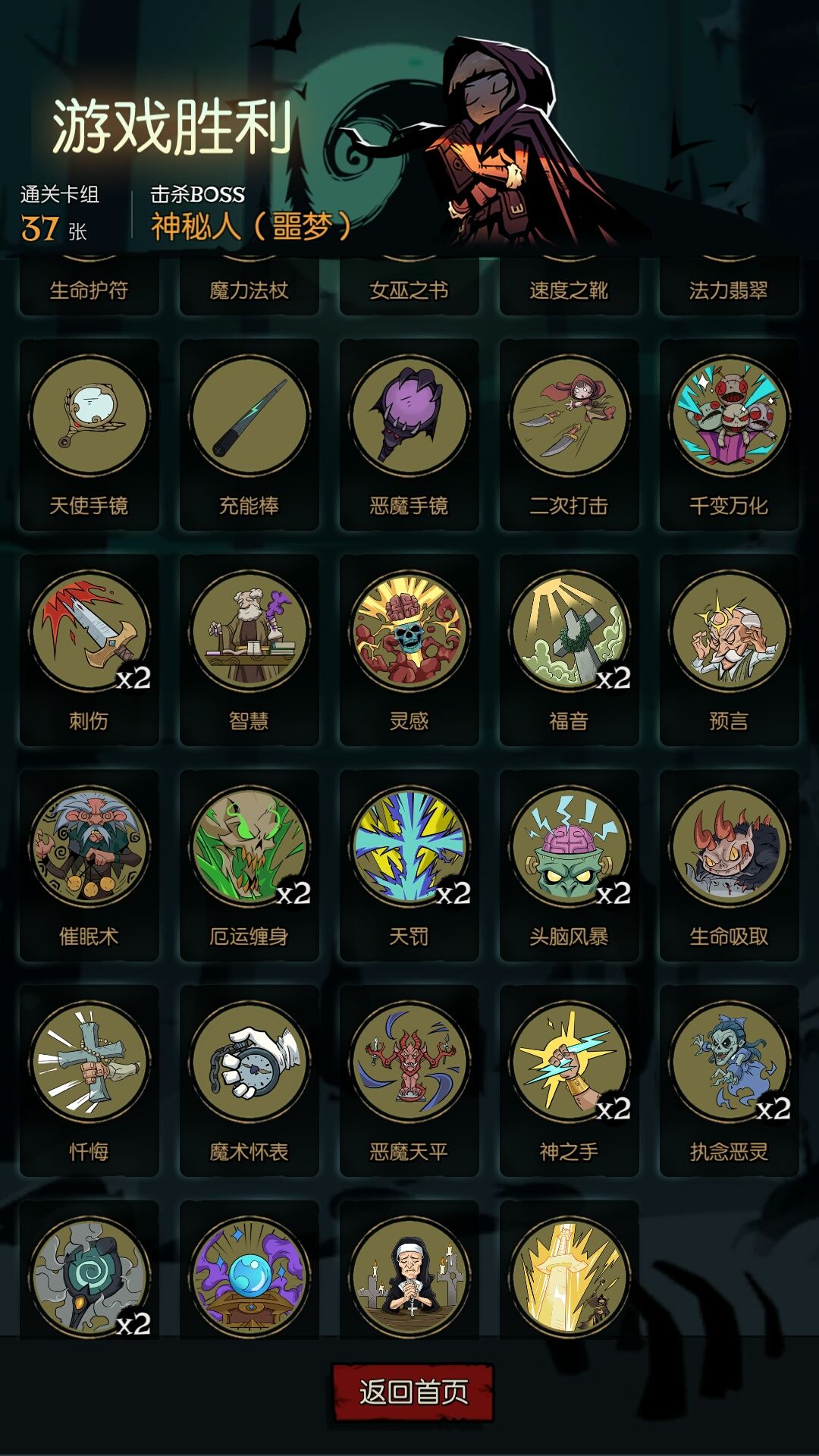Open the 忏悔 cross card
Image resolution: width=819 pixels, height=1456 pixels.
[x=89, y=1081]
